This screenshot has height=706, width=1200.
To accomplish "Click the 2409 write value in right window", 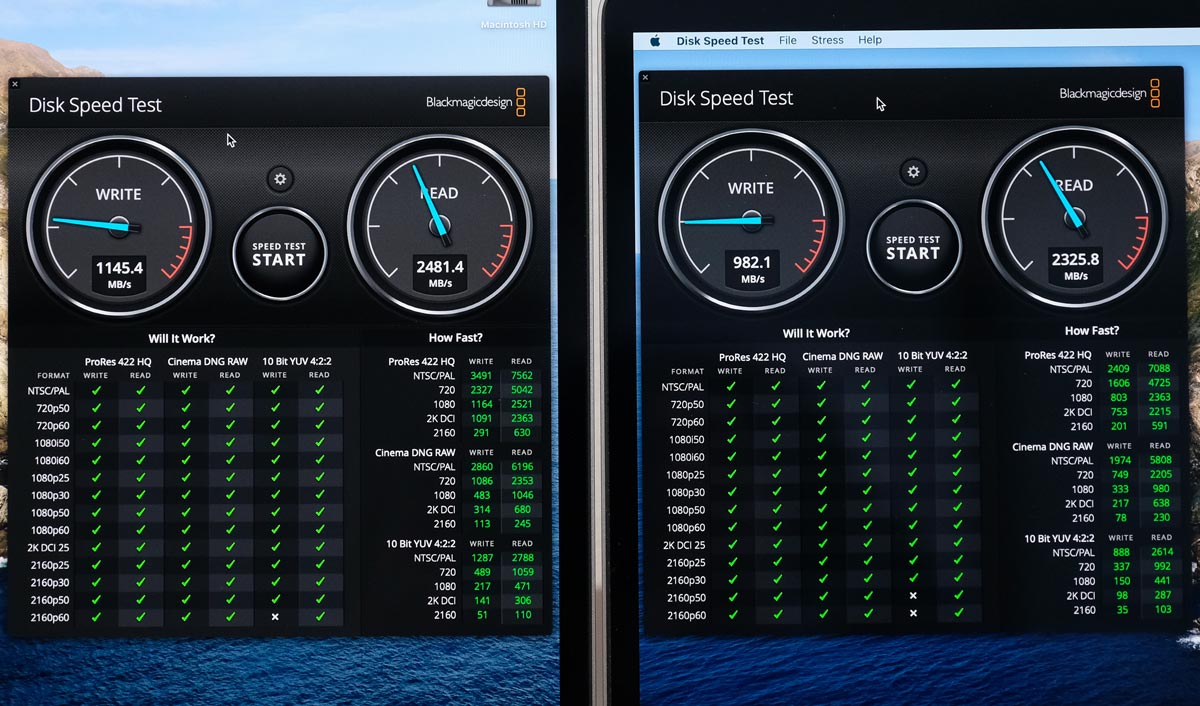I will click(1116, 368).
